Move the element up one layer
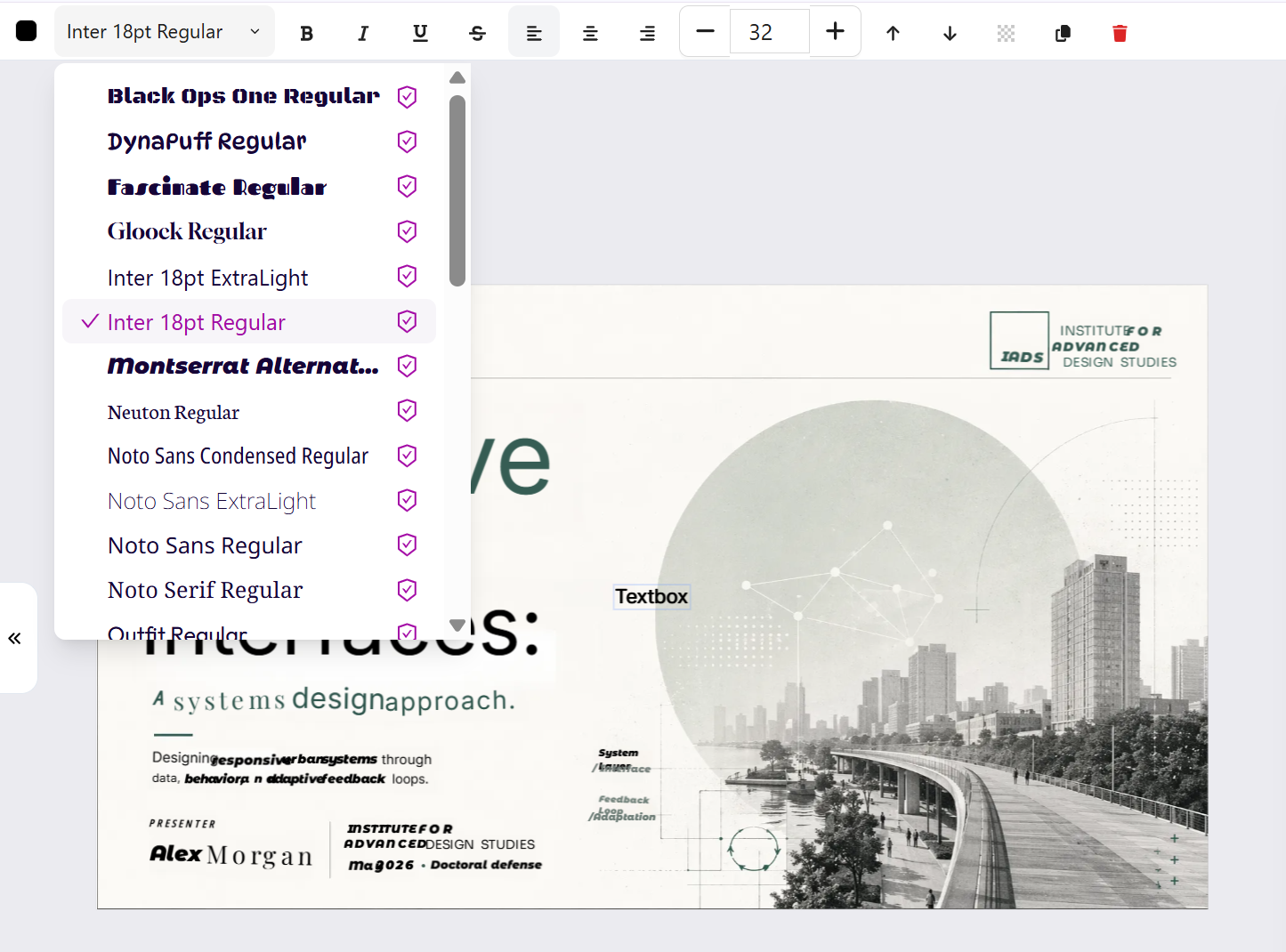 (893, 33)
